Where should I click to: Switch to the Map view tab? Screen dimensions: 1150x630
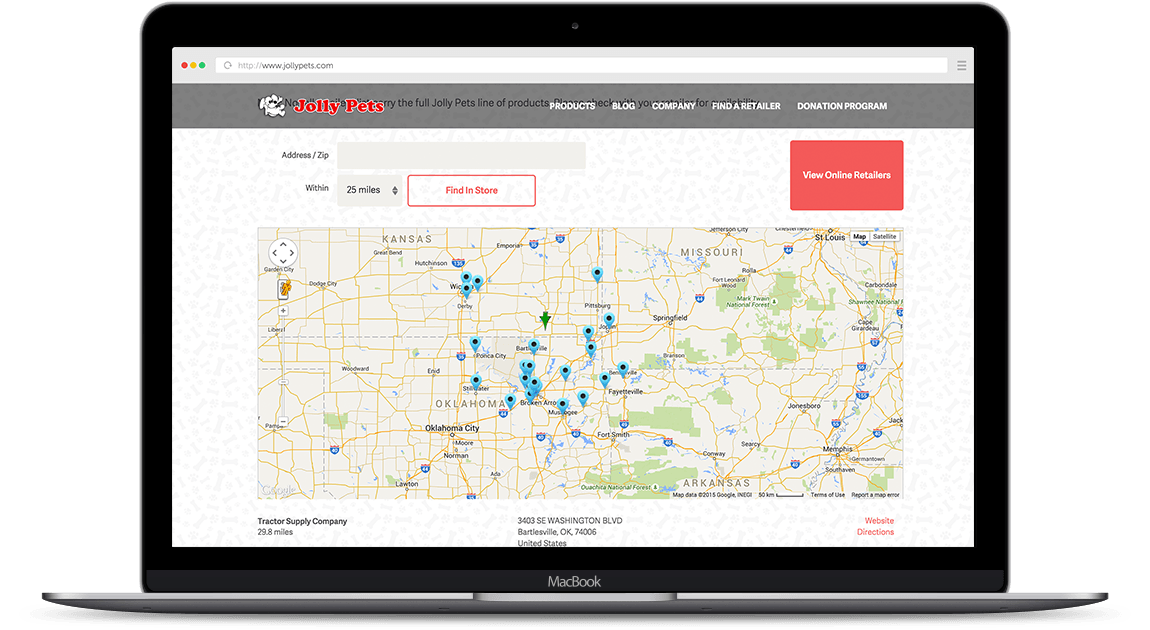coord(860,237)
